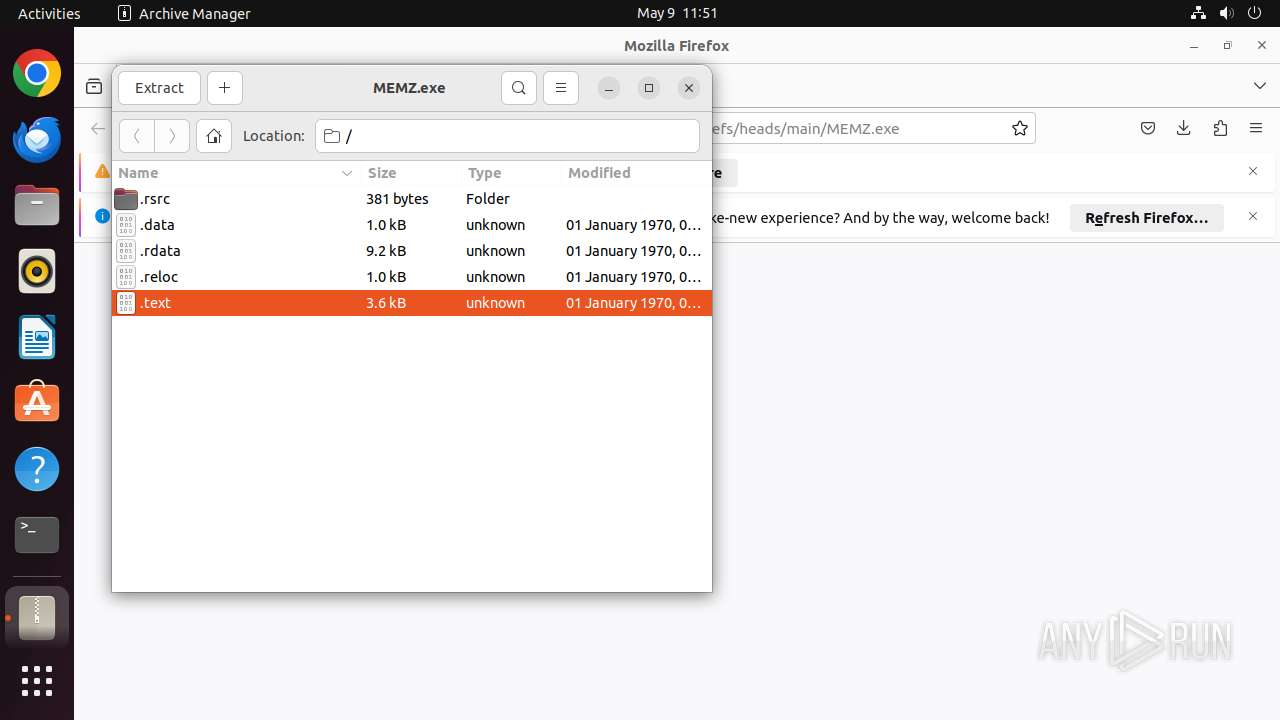Click the Extract button in Archive Manager
This screenshot has height=720, width=1280.
159,88
